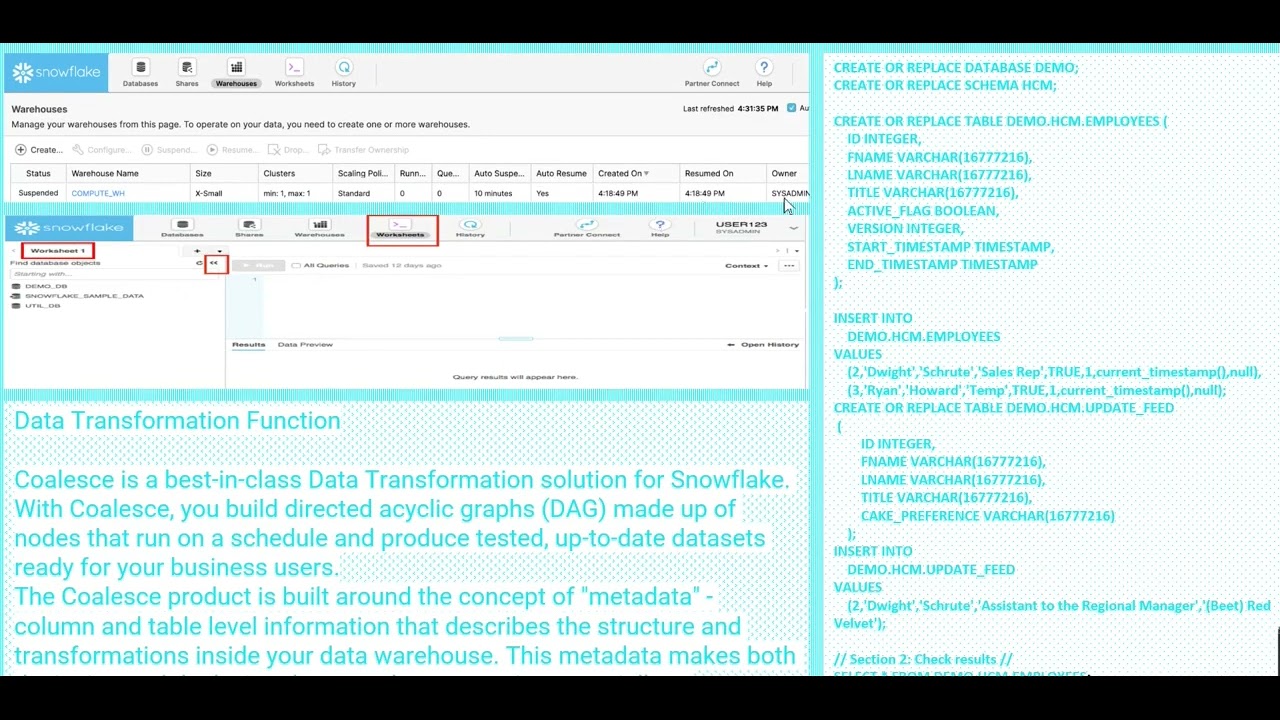Open Databases in the lower worksheet window navigation
Viewport: 1280px width, 720px height.
click(x=182, y=229)
